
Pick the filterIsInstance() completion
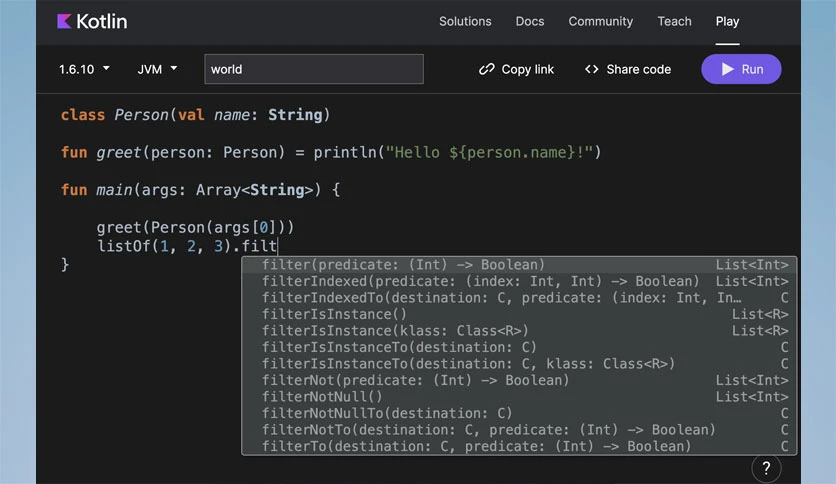[x=519, y=314]
